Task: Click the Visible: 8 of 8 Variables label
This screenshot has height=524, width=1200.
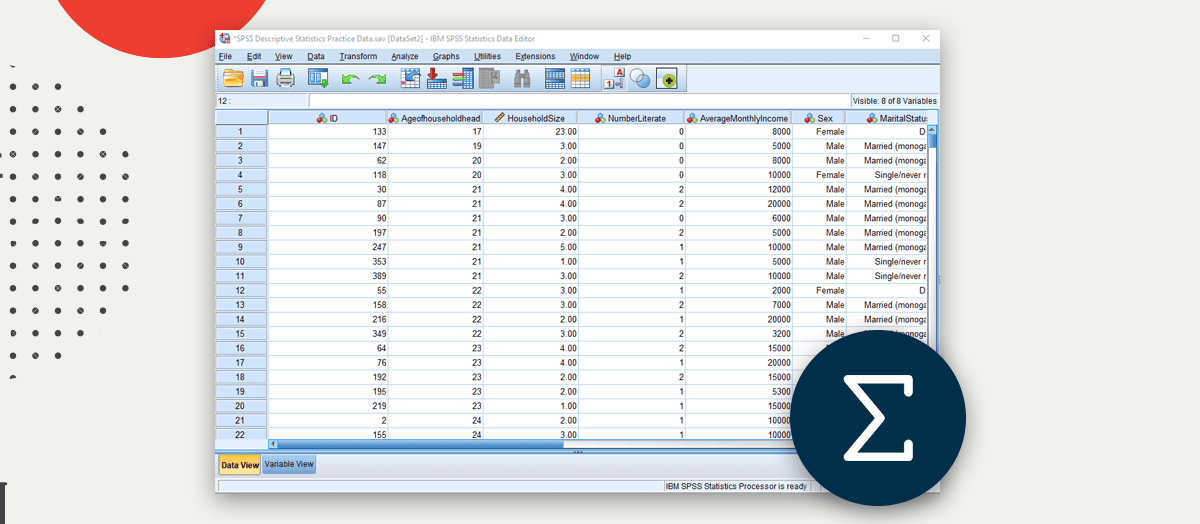Action: click(894, 101)
